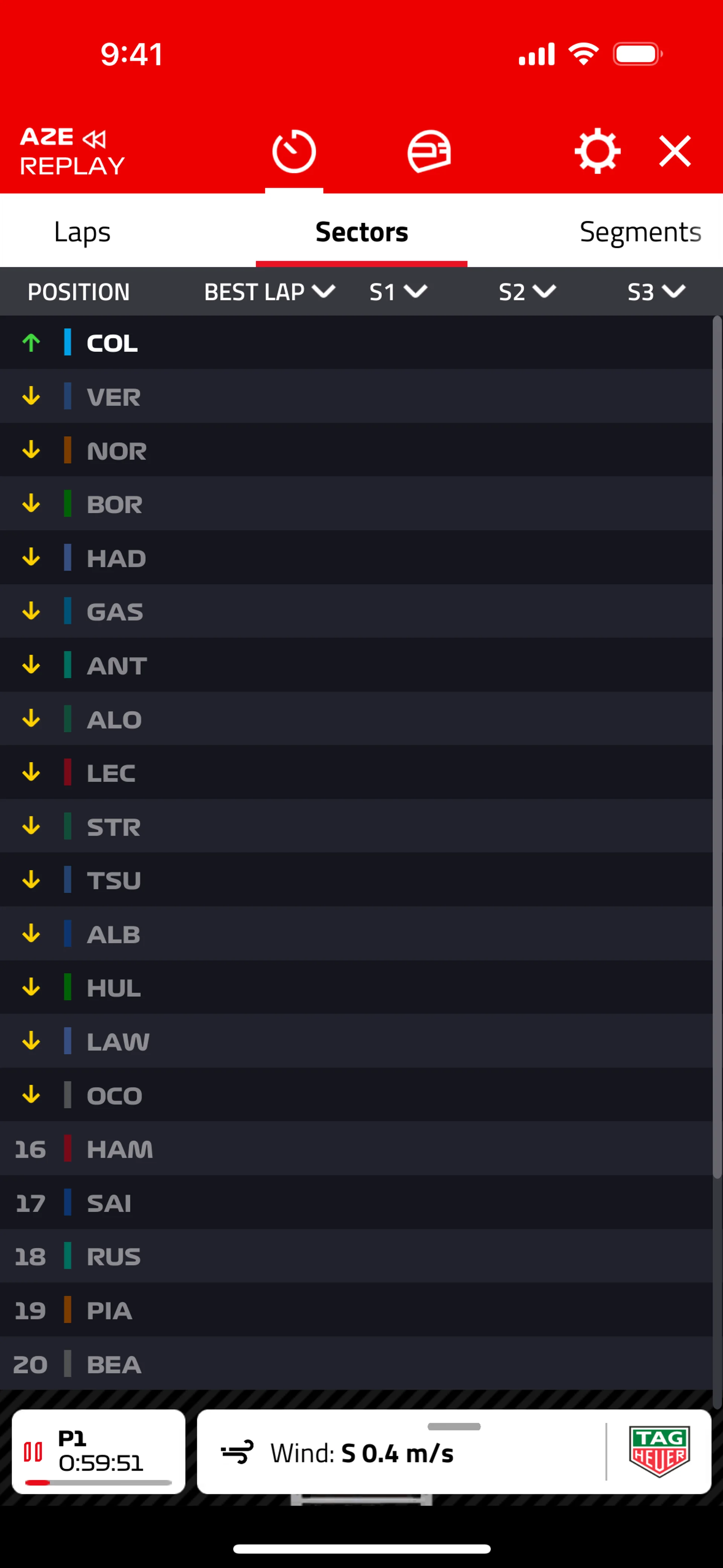
Task: Expand the BEST LAP column dropdown
Action: pyautogui.click(x=323, y=292)
